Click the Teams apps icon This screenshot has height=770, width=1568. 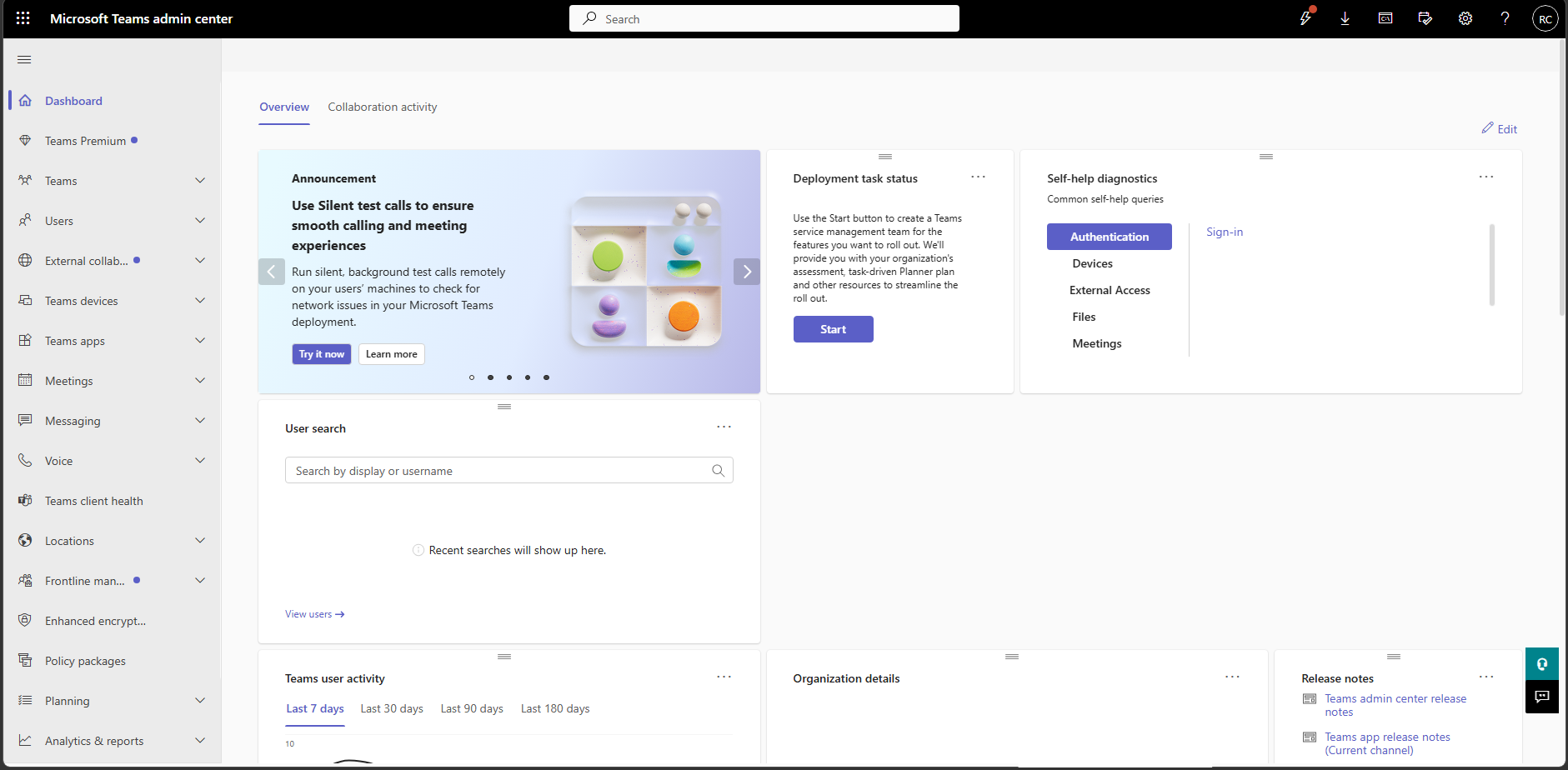click(x=25, y=341)
